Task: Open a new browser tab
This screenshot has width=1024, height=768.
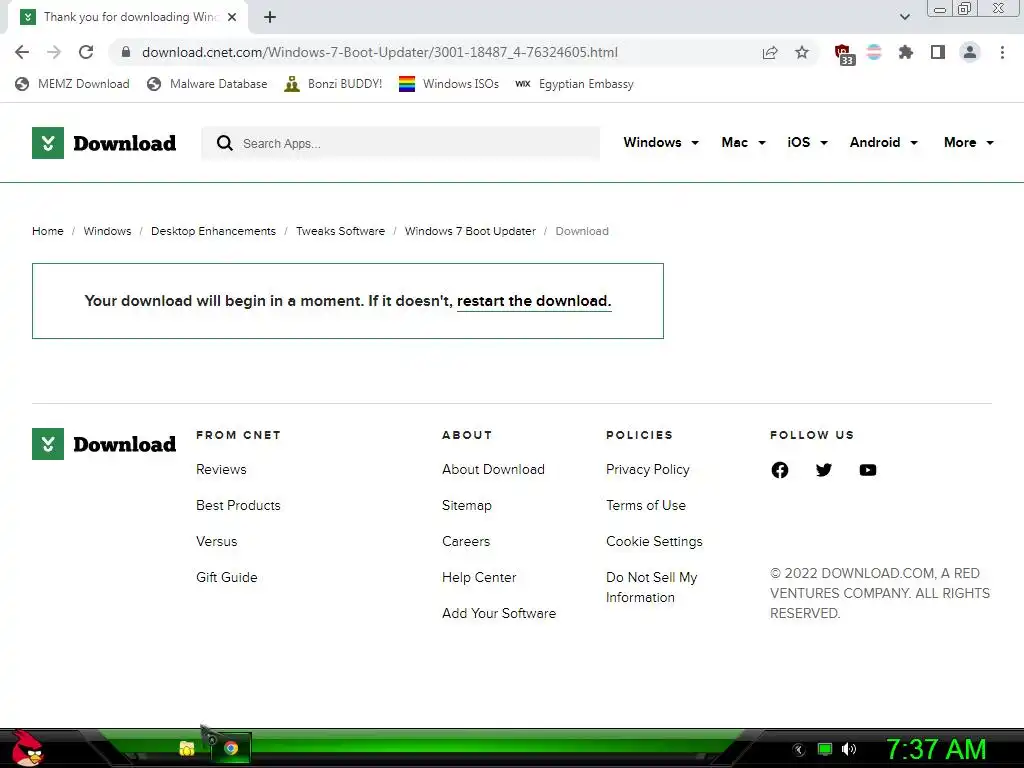Action: point(270,18)
